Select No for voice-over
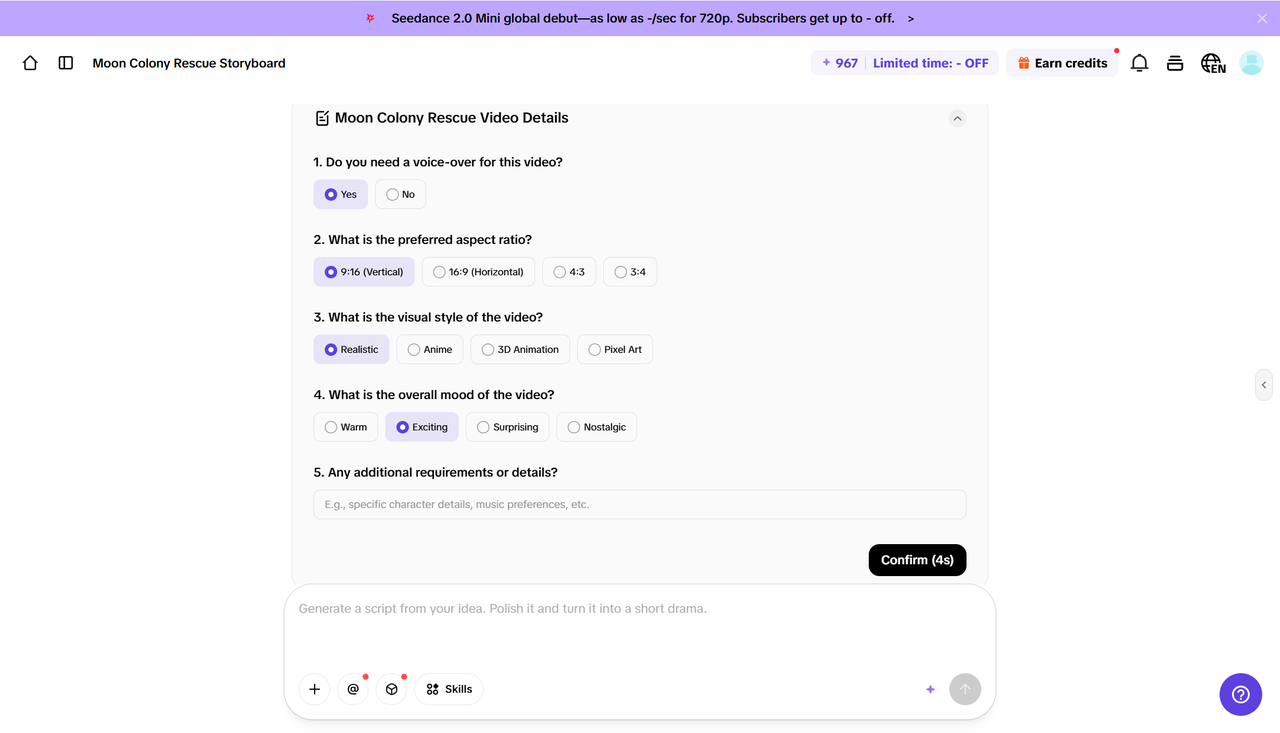Screen dimensions: 1280x733 pyautogui.click(x=400, y=194)
